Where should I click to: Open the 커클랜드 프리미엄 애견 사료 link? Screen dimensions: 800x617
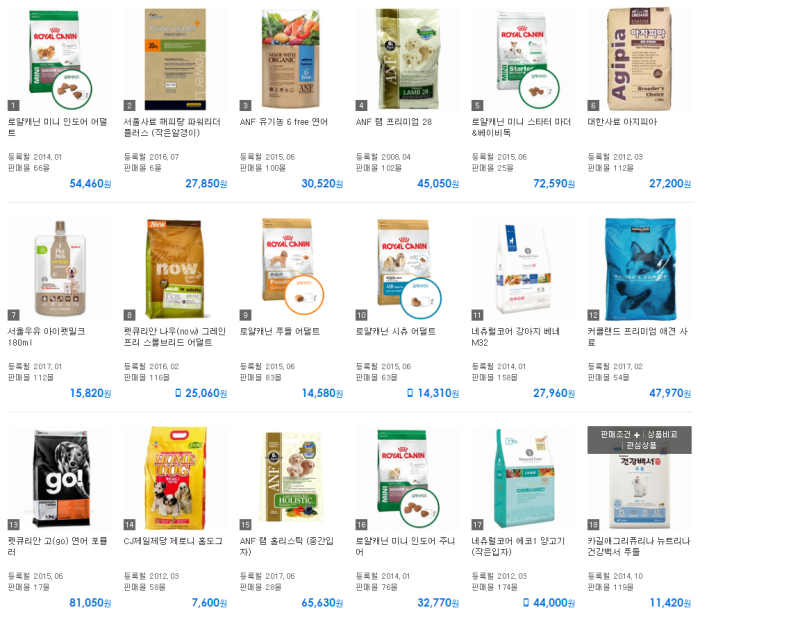click(637, 337)
